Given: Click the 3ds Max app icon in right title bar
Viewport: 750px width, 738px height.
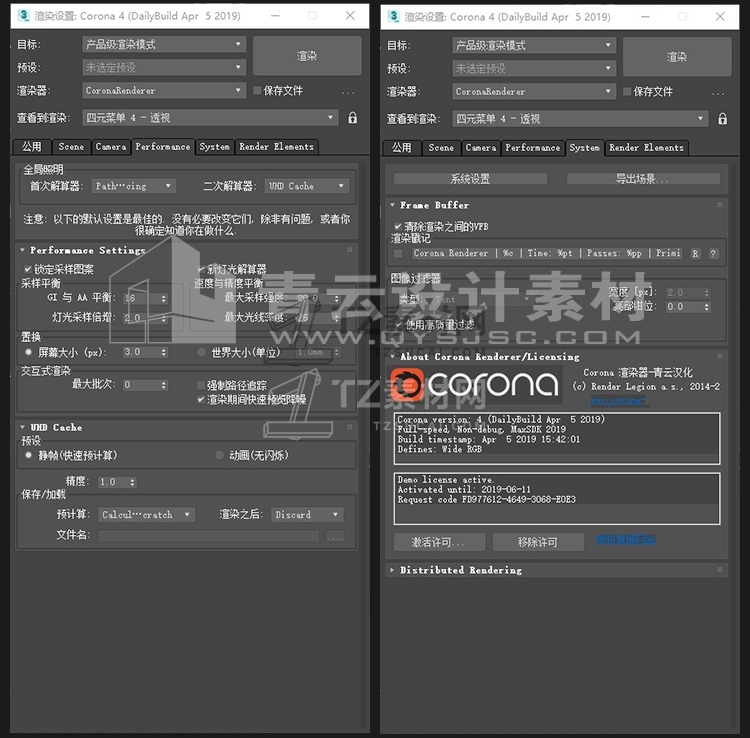Looking at the screenshot, I should 393,16.
